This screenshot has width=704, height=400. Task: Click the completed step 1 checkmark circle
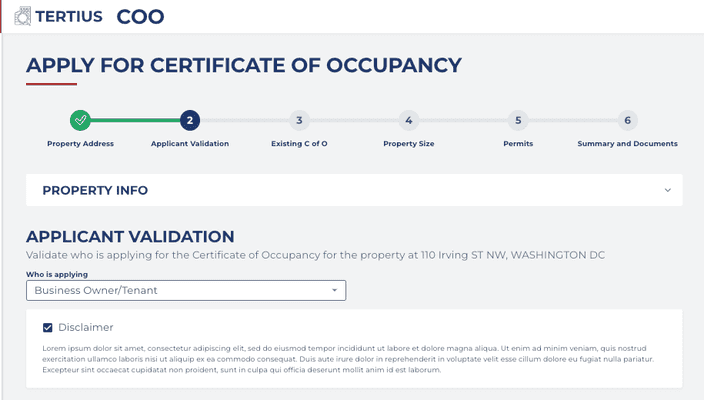tap(81, 120)
